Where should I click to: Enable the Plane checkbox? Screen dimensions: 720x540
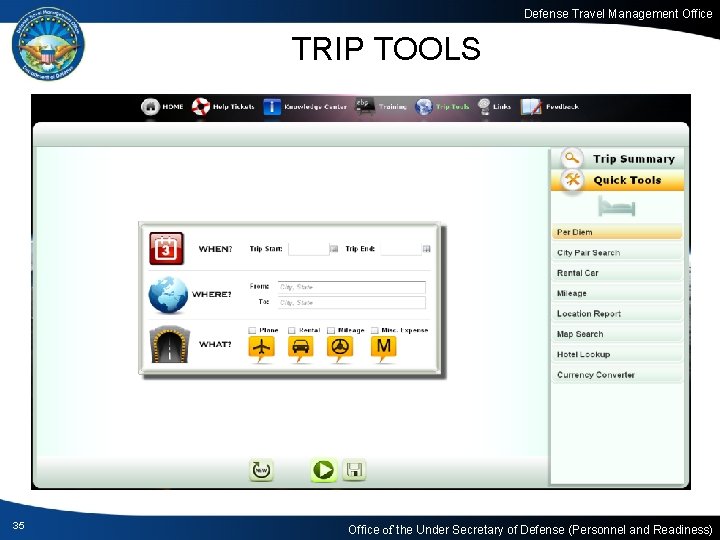[252, 330]
